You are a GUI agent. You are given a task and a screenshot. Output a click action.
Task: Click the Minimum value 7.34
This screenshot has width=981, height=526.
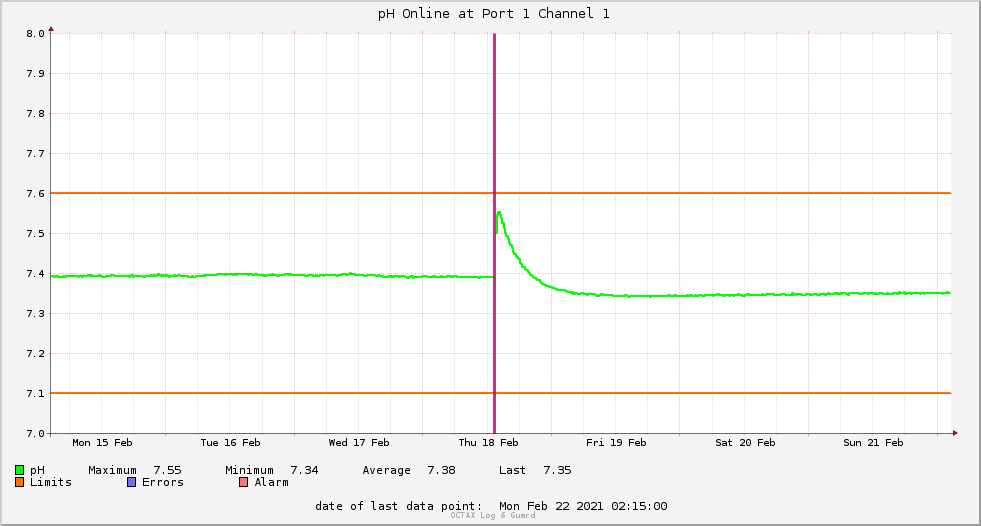pyautogui.click(x=304, y=470)
